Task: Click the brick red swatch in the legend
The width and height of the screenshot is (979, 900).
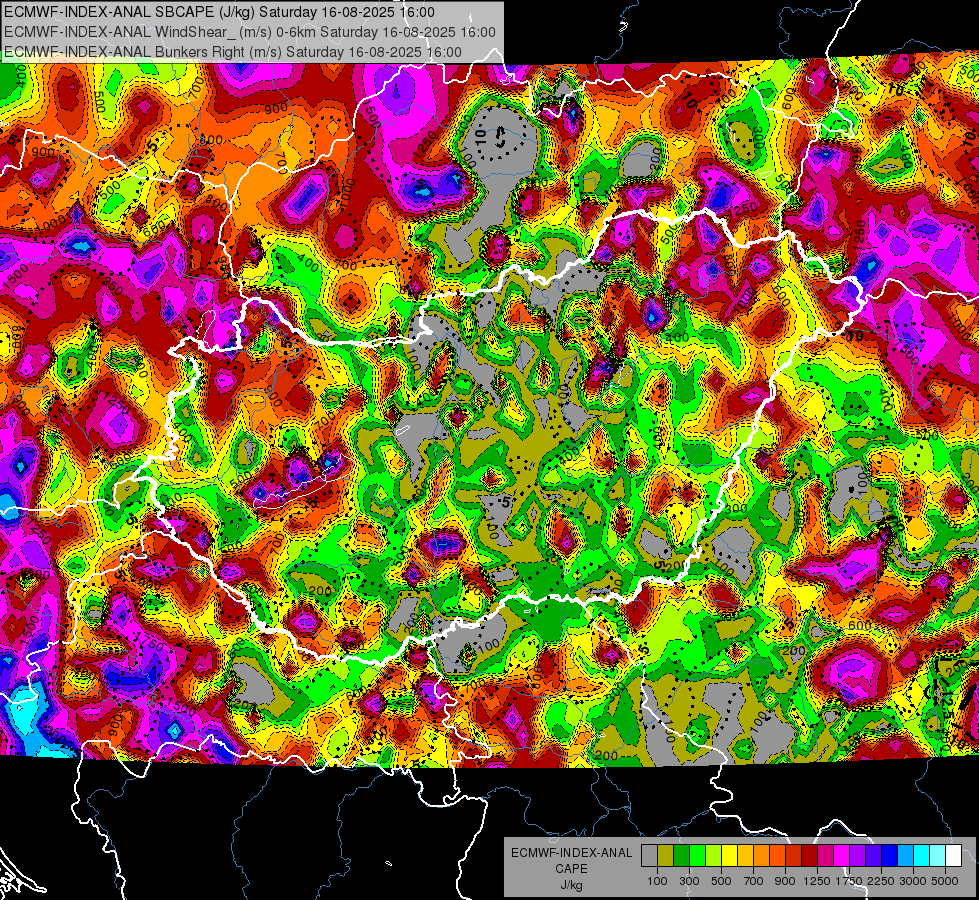Action: click(794, 856)
